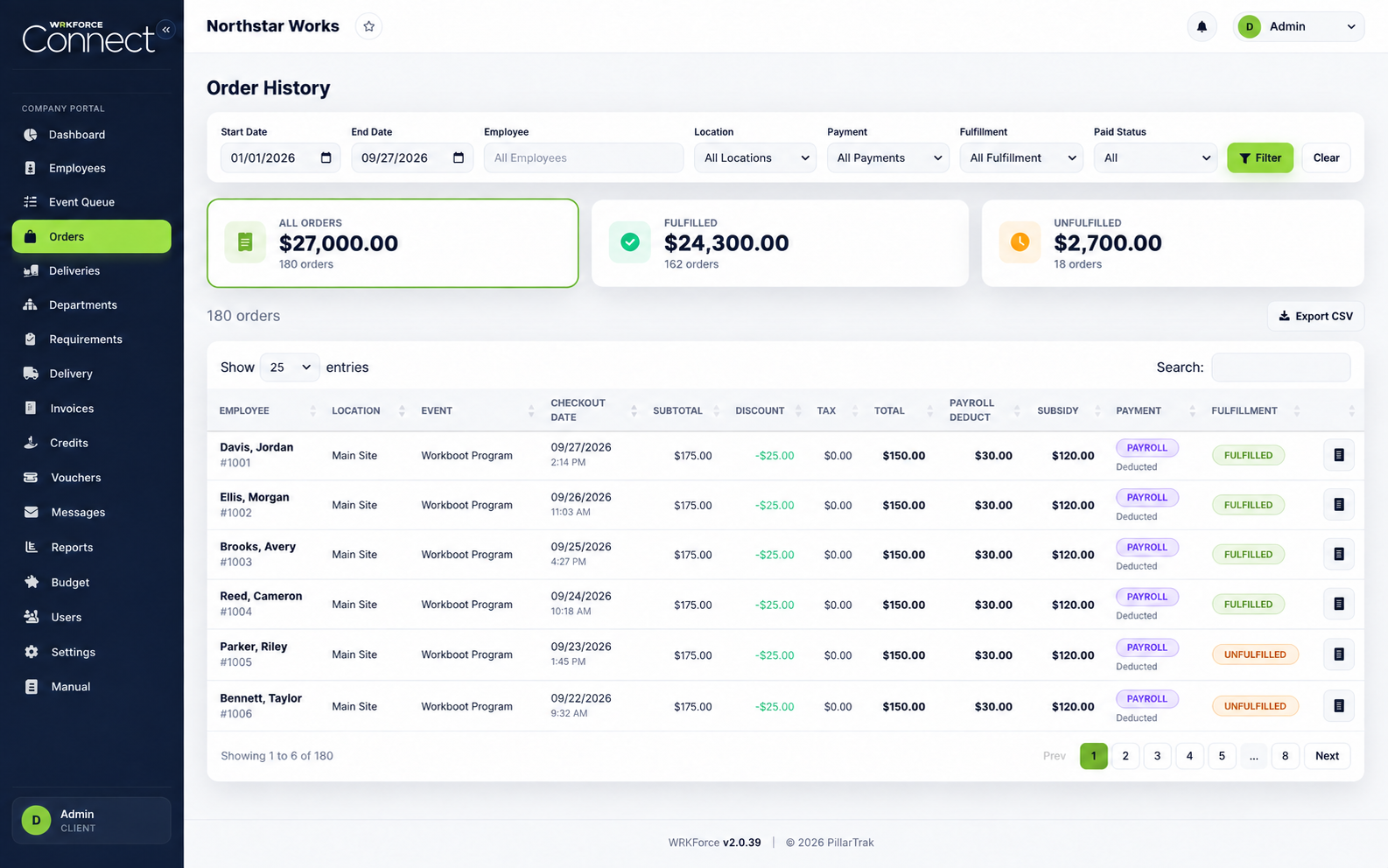
Task: Sort by the Total column header
Action: [x=901, y=410]
